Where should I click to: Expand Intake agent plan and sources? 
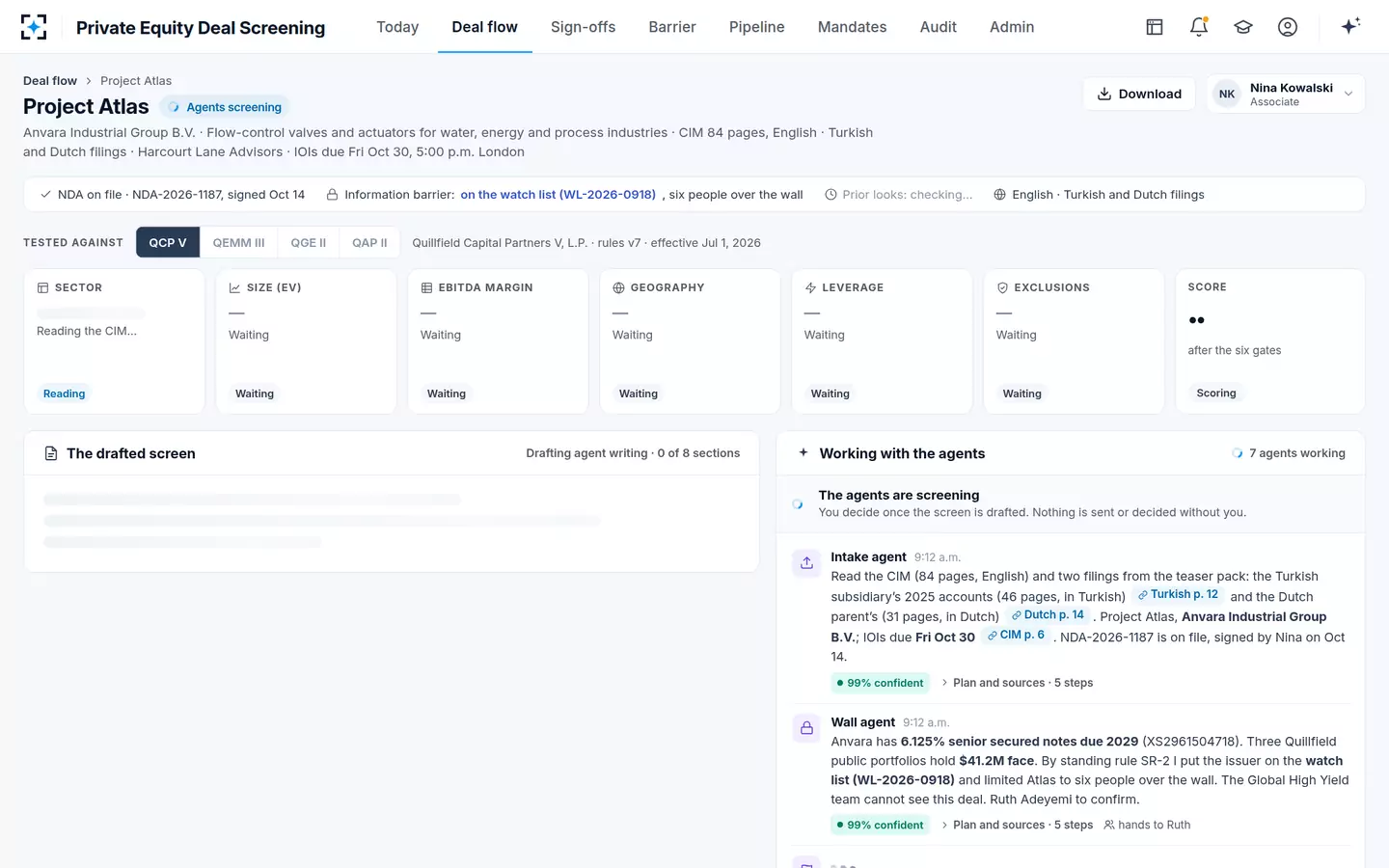tap(1016, 683)
